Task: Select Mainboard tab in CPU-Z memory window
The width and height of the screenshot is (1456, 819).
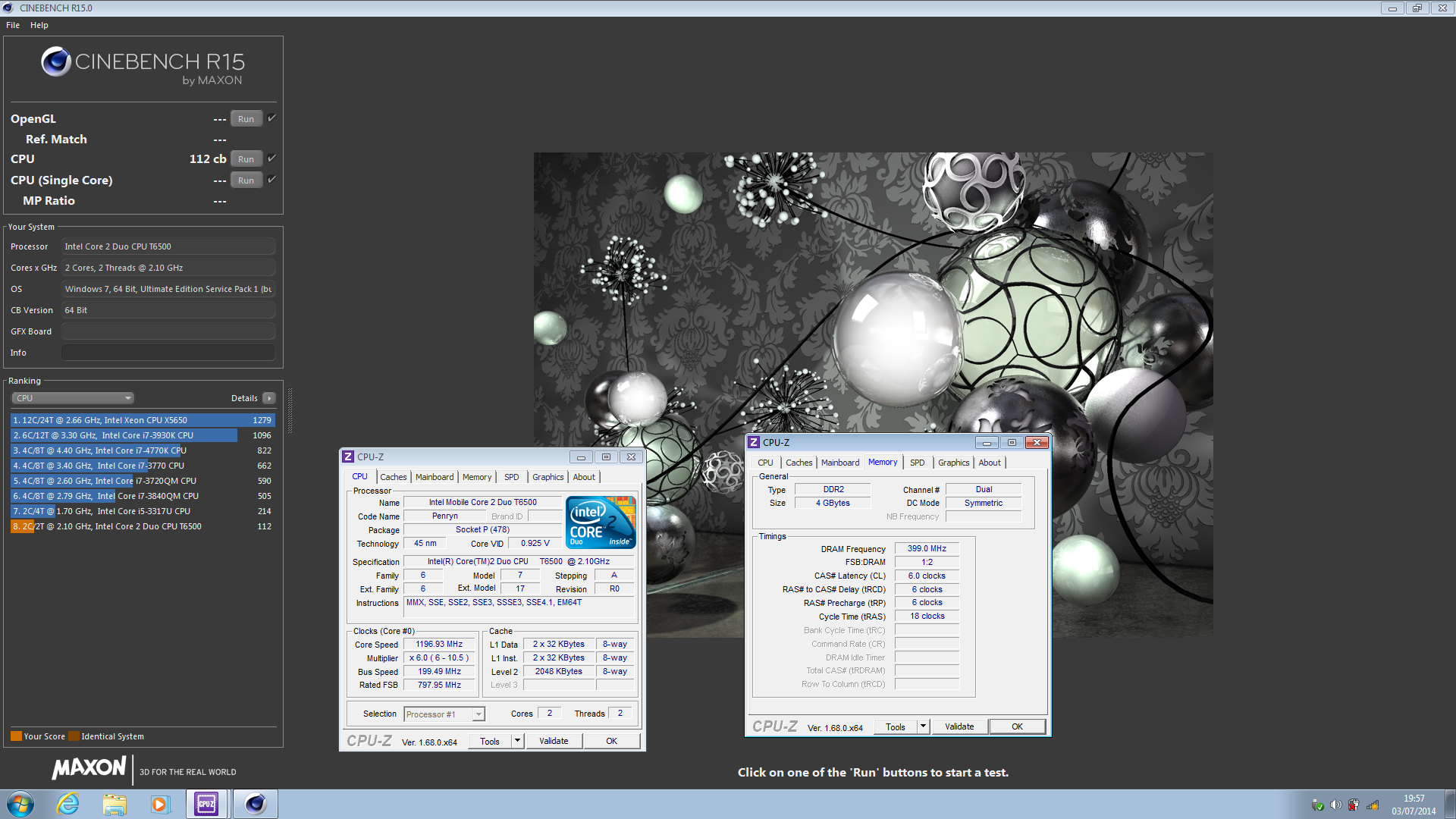Action: [x=840, y=463]
